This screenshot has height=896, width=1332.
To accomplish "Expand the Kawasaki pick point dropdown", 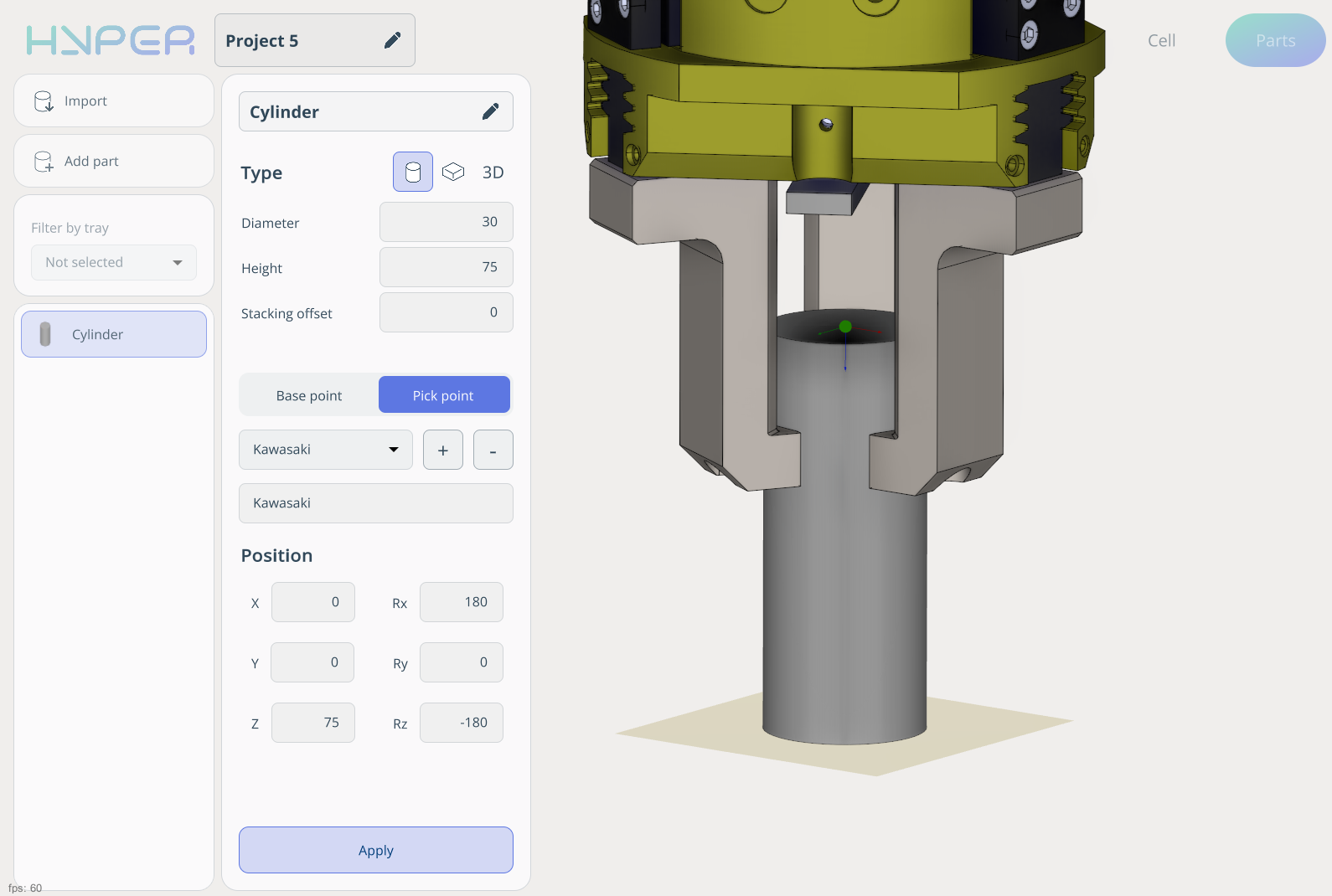I will (325, 450).
